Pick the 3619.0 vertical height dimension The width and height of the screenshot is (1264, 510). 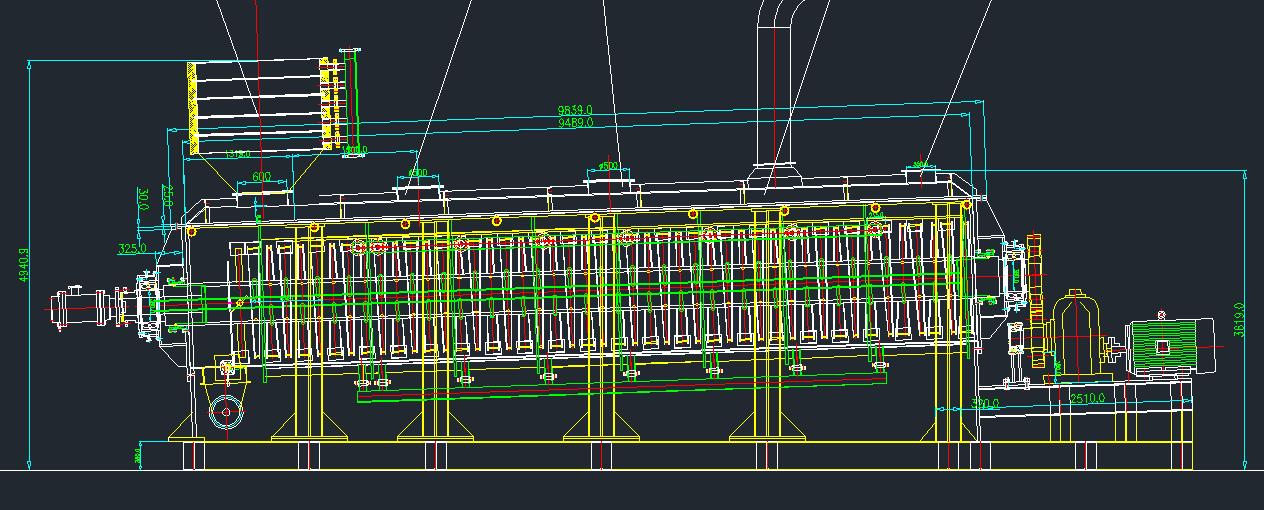pos(1240,320)
